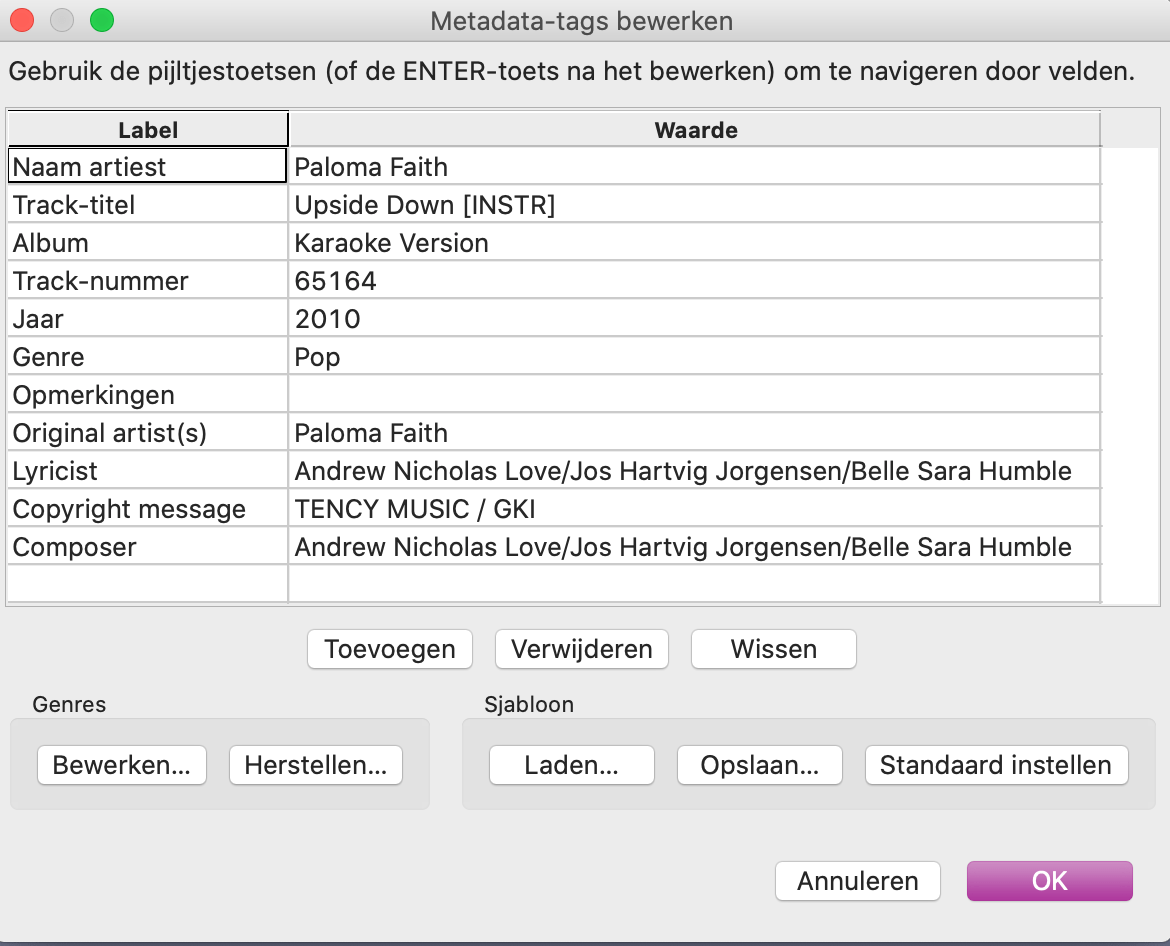Screen dimensions: 1170x946
Task: Select the Album label cell
Action: (x=148, y=242)
